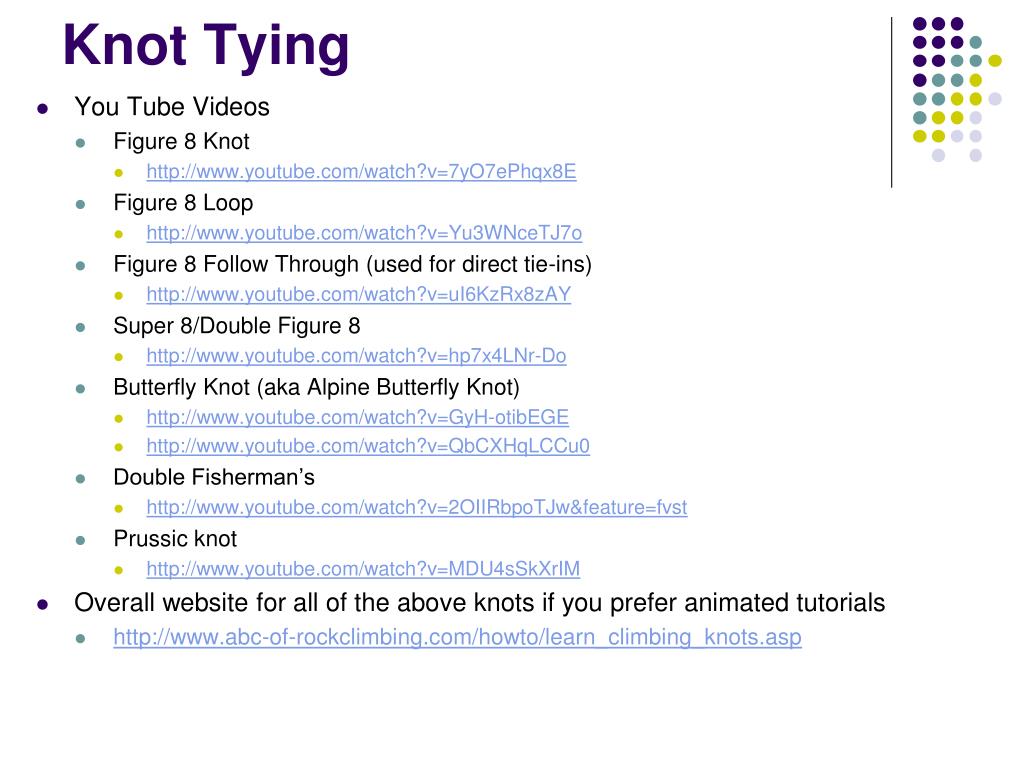Click the Figure 8 Loop bullet text
The height and width of the screenshot is (768, 1024).
point(183,203)
